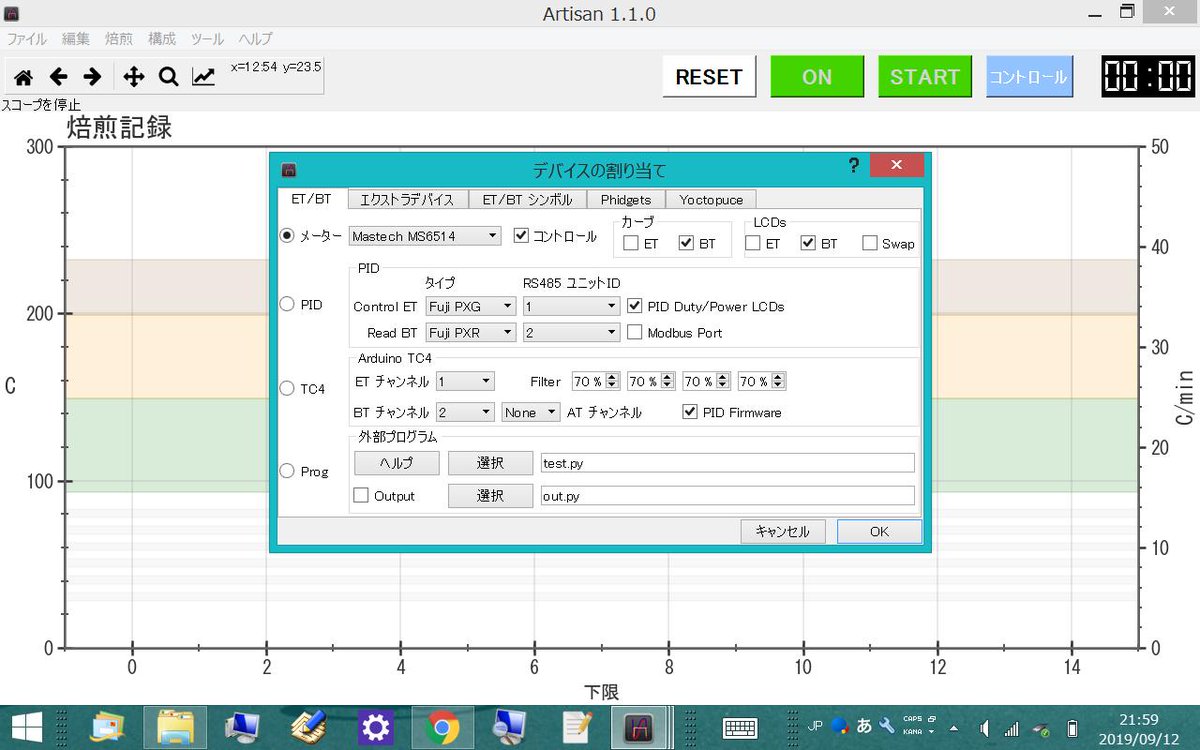This screenshot has width=1200, height=750.
Task: Open the figure options chart icon
Action: (x=203, y=76)
